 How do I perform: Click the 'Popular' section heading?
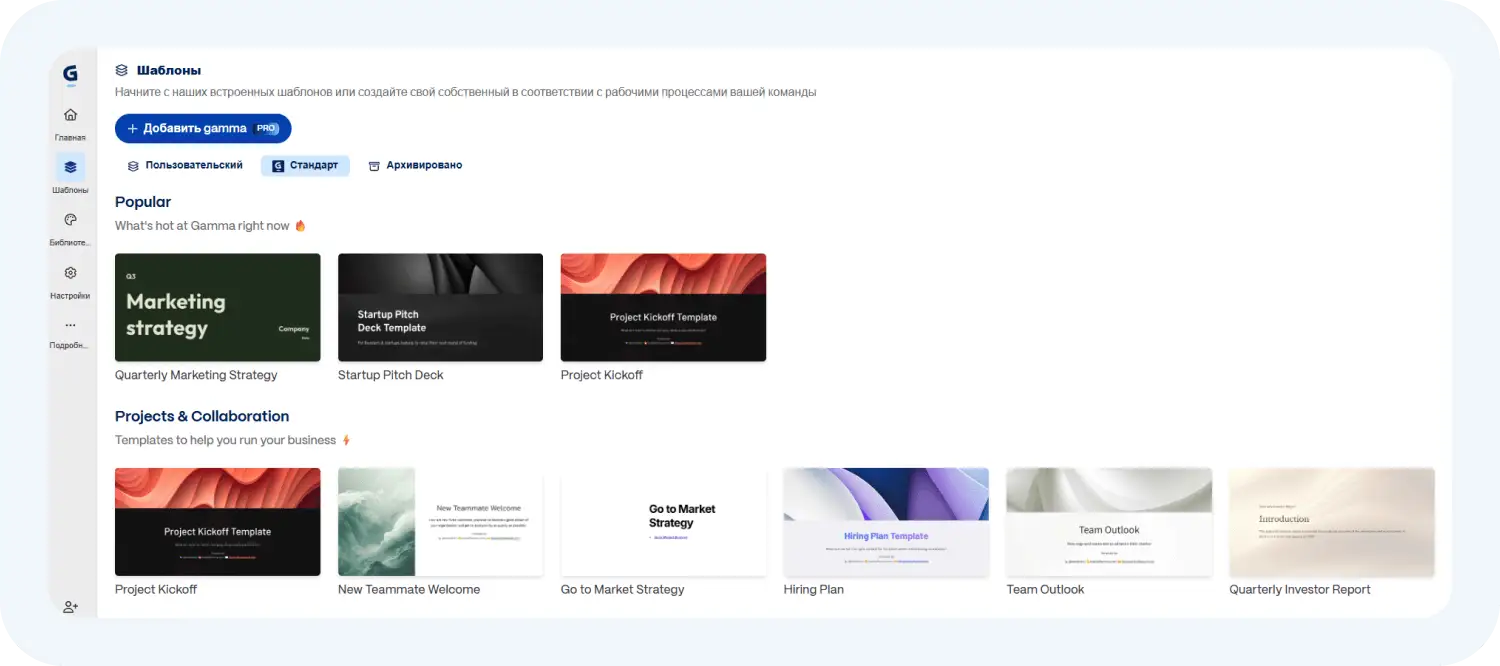(x=143, y=202)
